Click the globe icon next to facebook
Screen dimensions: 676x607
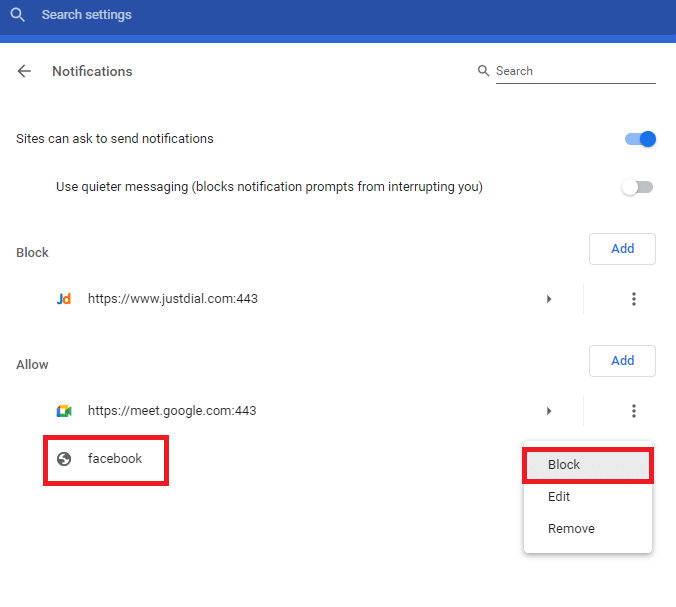point(64,459)
